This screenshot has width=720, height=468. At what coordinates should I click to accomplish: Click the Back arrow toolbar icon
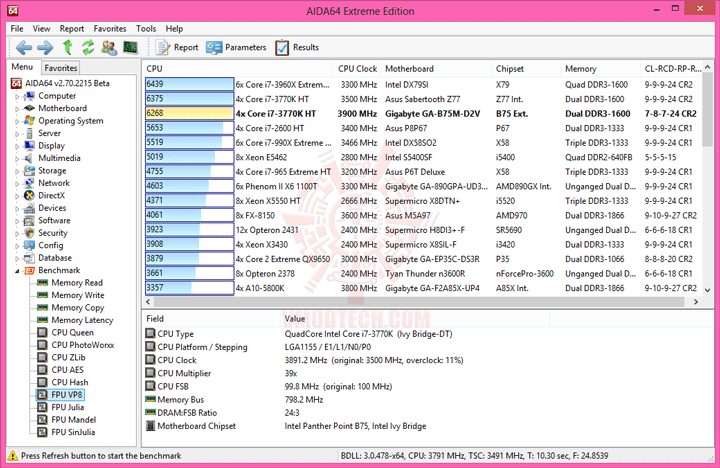pyautogui.click(x=24, y=47)
